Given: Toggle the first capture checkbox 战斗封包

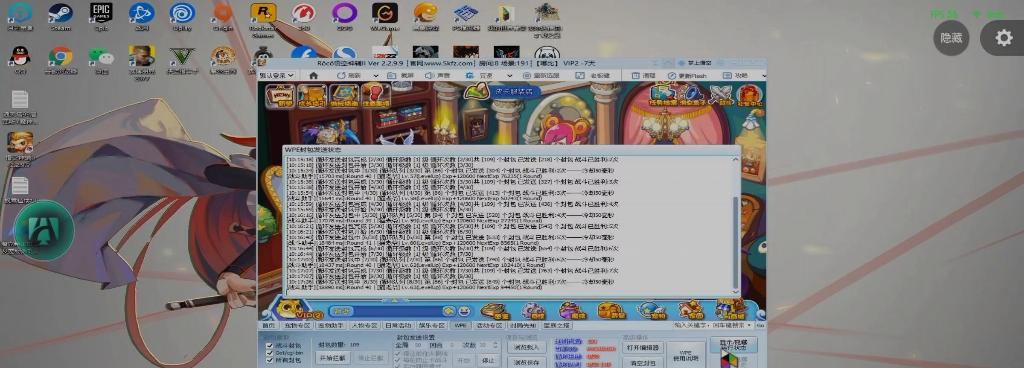Looking at the screenshot, I should pos(270,346).
